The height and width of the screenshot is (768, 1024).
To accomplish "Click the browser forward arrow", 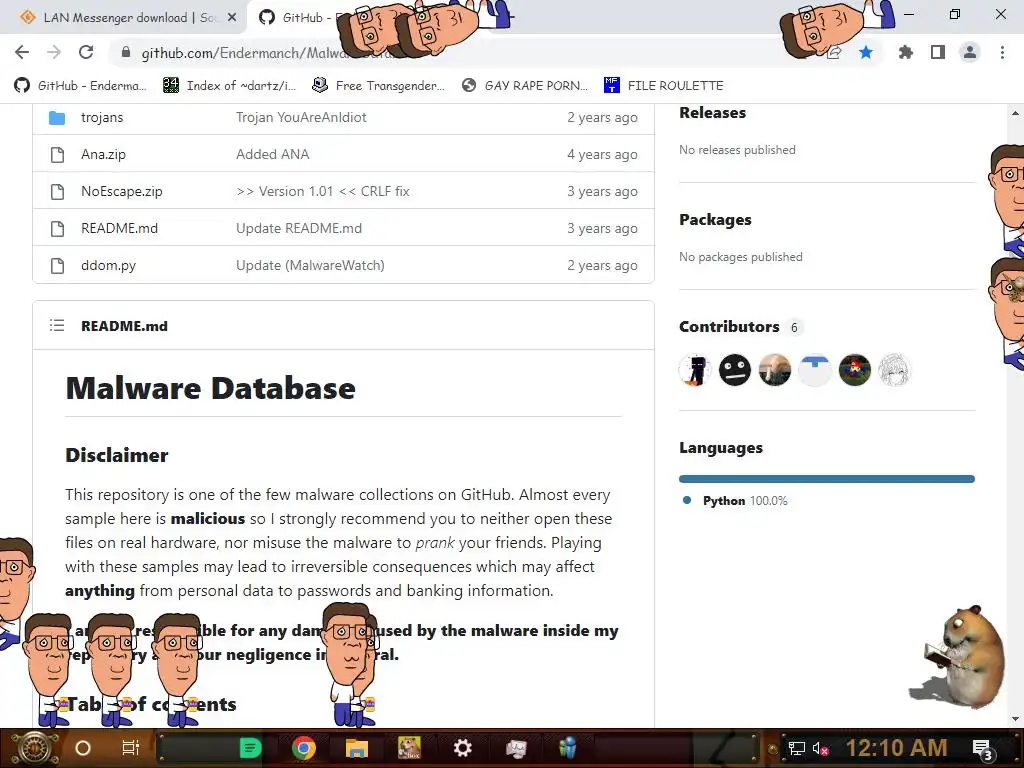I will pos(54,52).
